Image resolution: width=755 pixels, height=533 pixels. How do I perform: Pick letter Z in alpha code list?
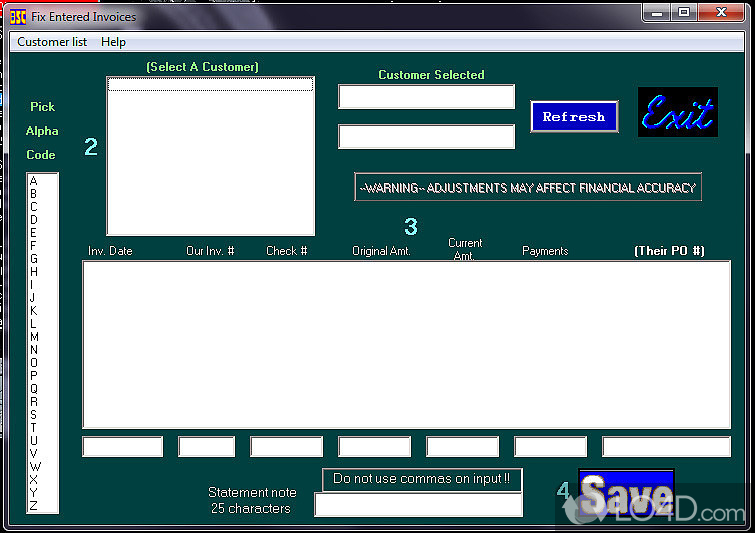click(x=34, y=505)
